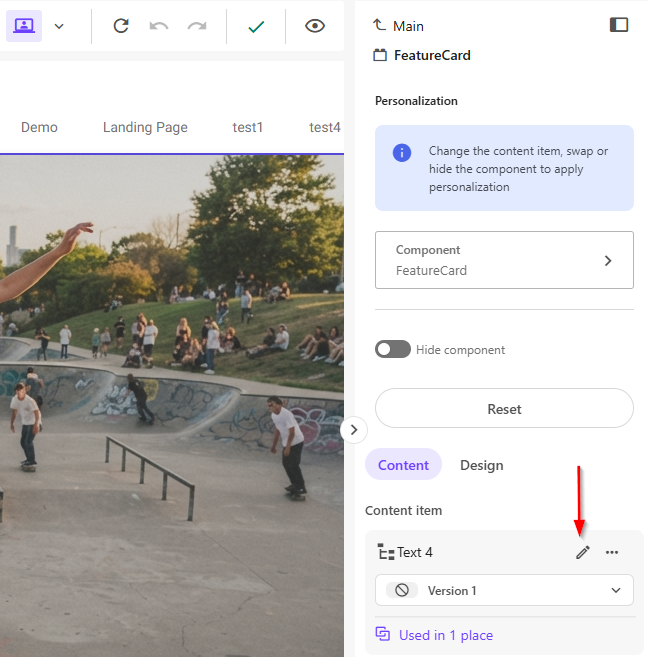Click the tree icon beside Text 4

coord(386,552)
